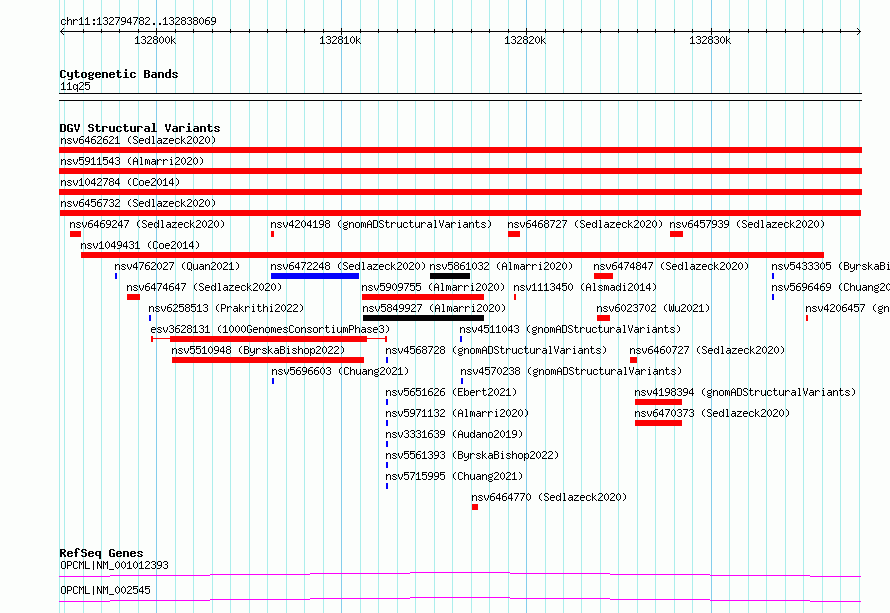Select nsv4511043 gnomADStructuralVariants label
The width and height of the screenshot is (890, 613).
570,329
